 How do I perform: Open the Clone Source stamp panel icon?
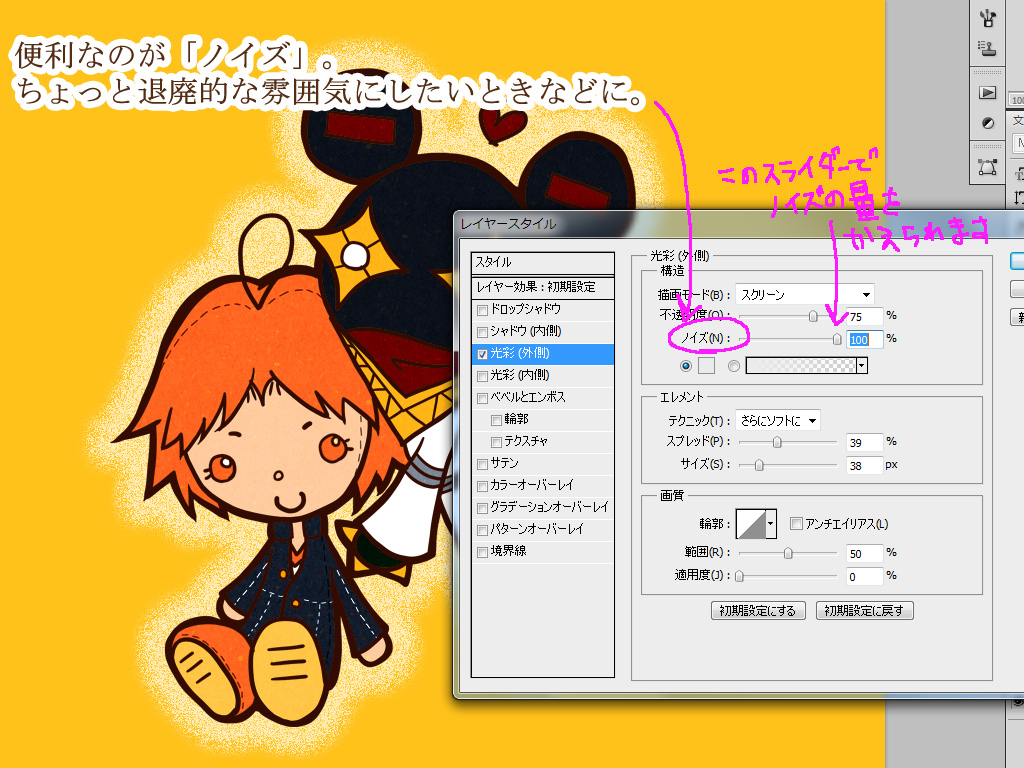click(988, 48)
